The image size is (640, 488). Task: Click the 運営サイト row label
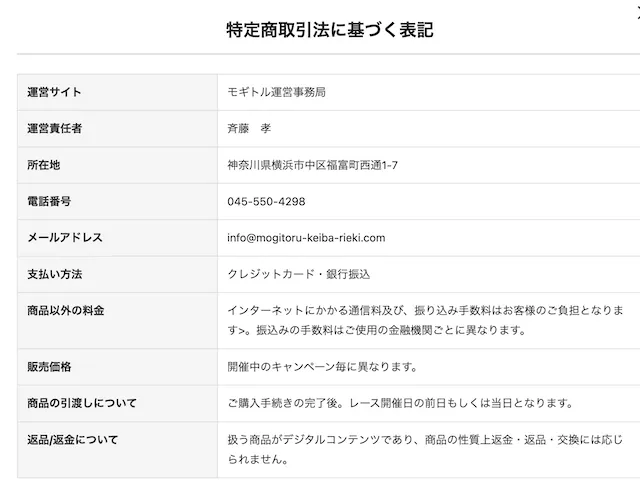pos(55,92)
